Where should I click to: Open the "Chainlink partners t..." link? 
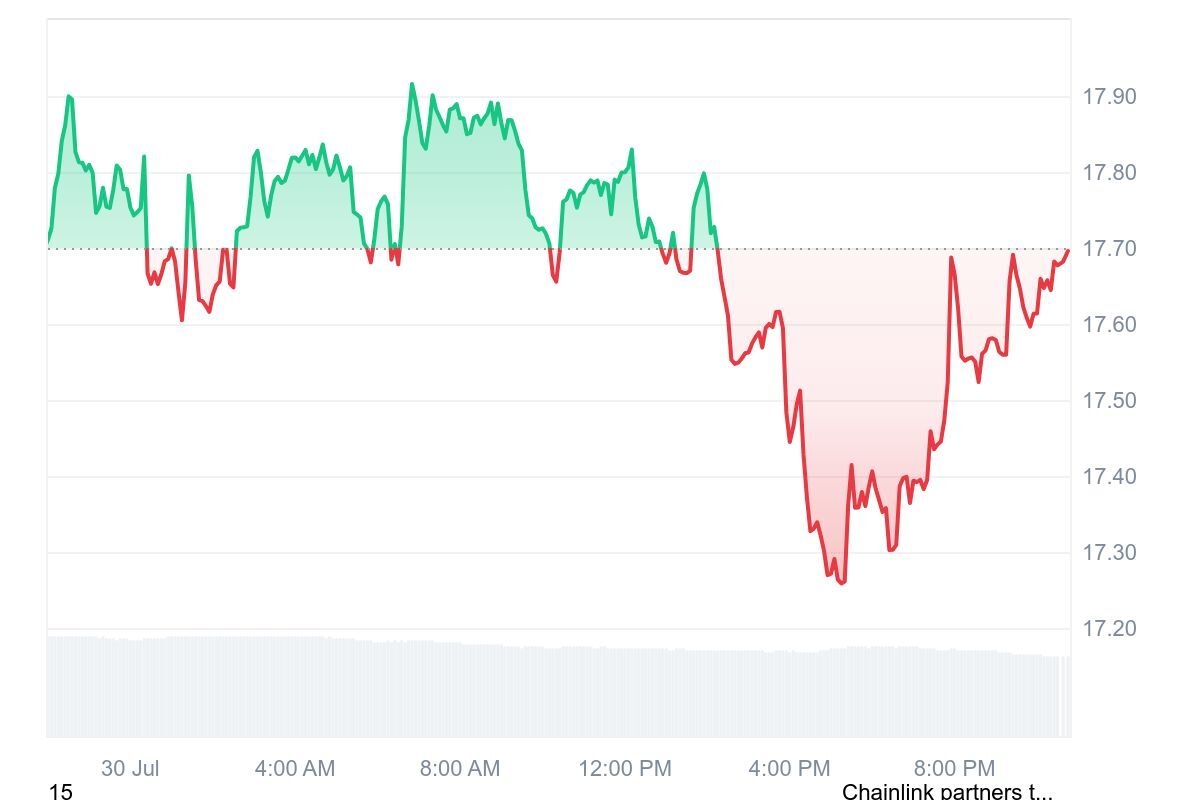tap(947, 792)
